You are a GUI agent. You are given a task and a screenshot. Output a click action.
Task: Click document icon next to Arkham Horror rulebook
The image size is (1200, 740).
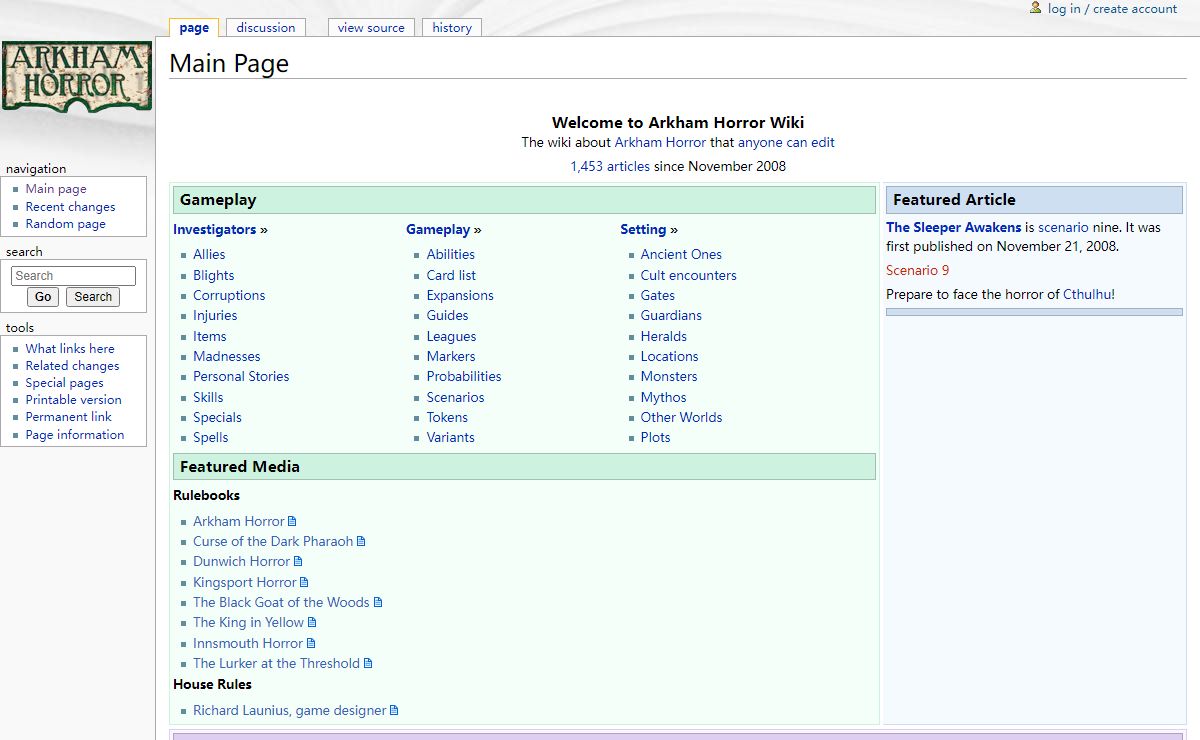pyautogui.click(x=292, y=521)
